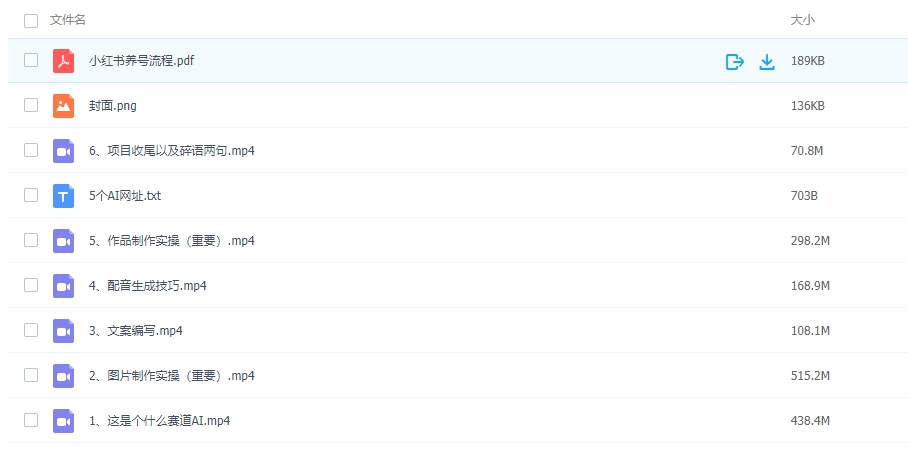This screenshot has width=908, height=459.
Task: Click video icon of 1、这是个什么赛道AI.mp4
Action: [64, 421]
